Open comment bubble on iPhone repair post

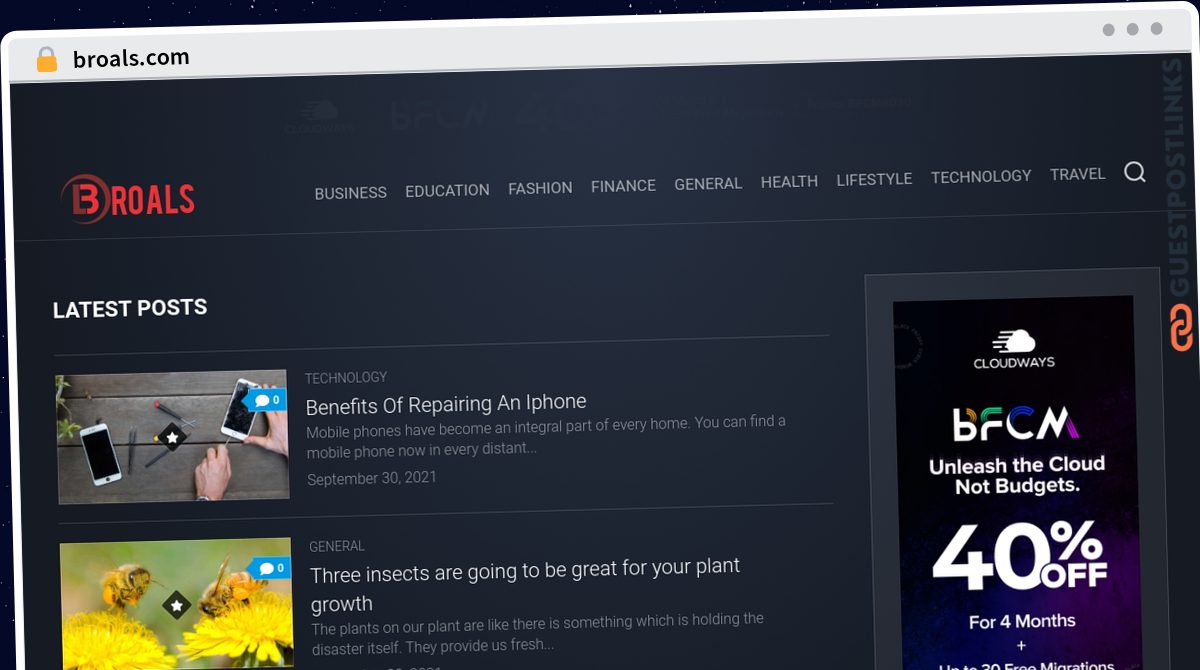coord(267,400)
